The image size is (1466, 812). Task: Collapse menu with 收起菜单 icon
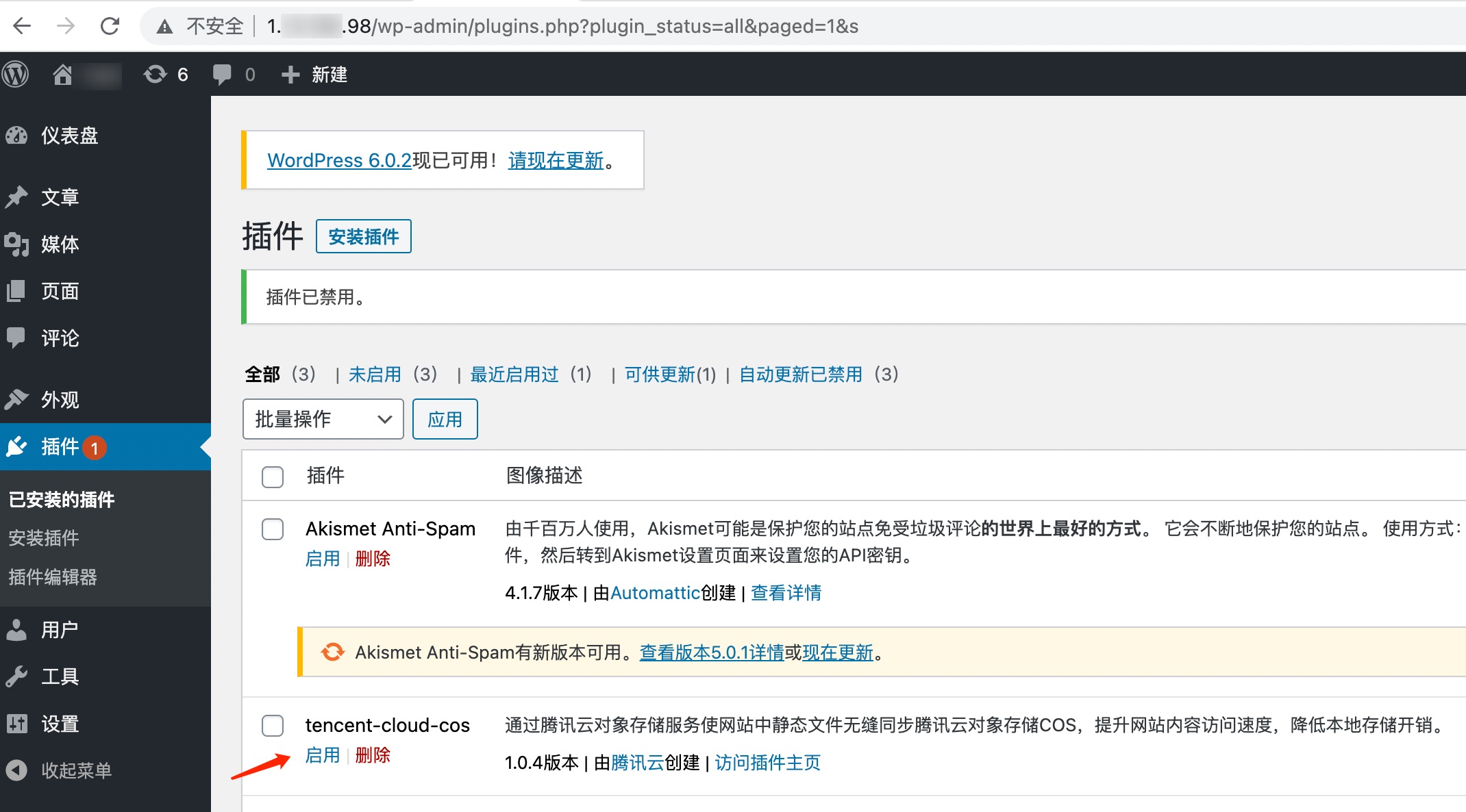click(x=16, y=770)
